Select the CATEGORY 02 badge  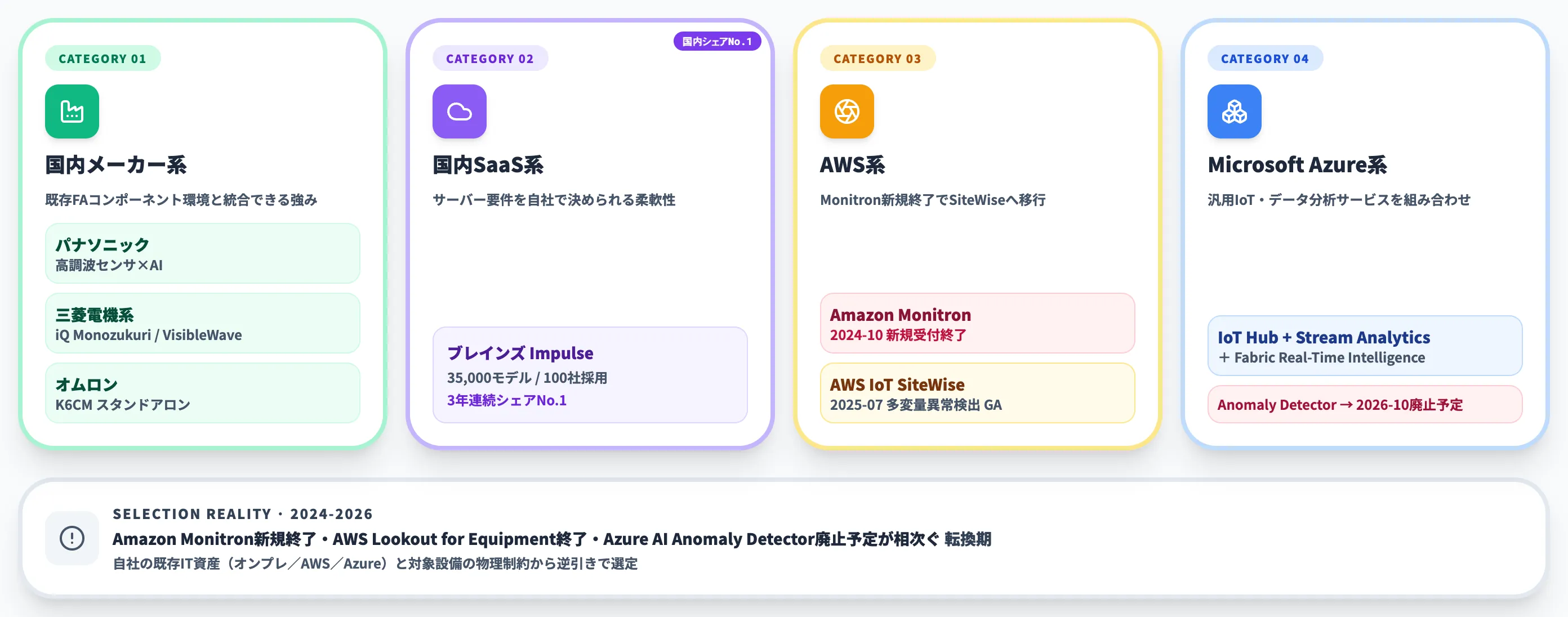[x=490, y=59]
